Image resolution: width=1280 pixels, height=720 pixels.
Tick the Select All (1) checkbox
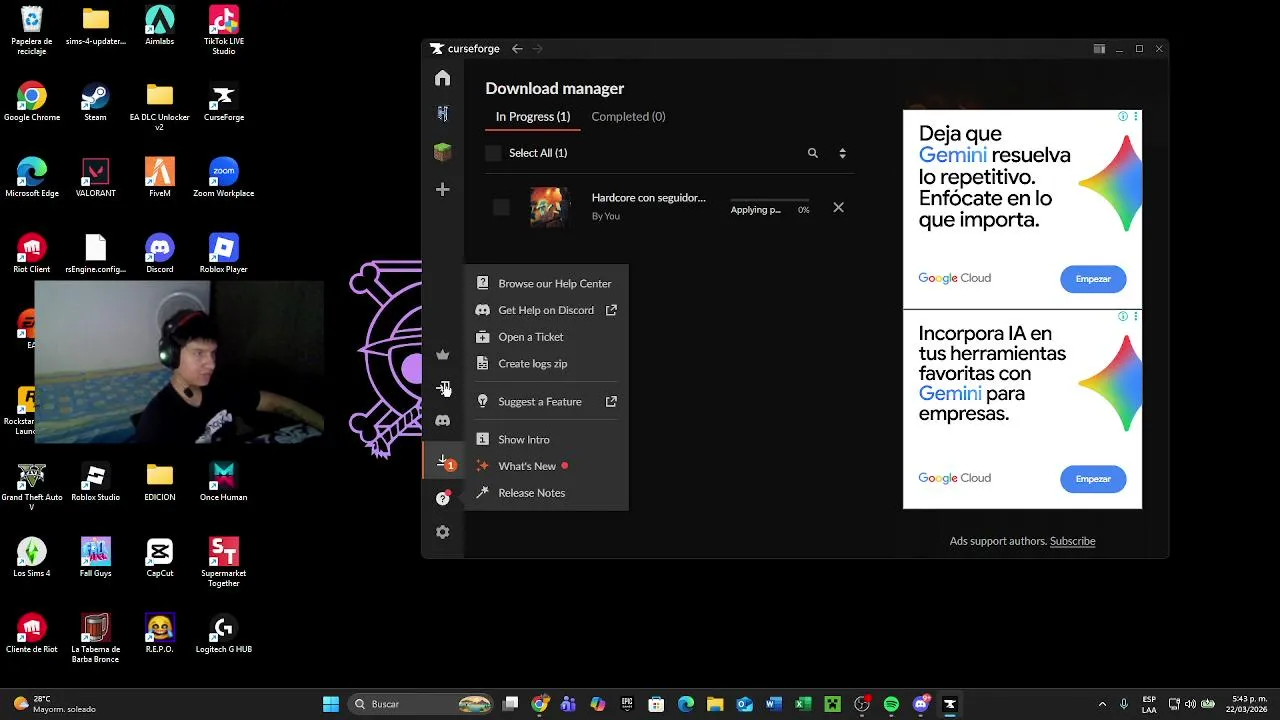point(493,153)
